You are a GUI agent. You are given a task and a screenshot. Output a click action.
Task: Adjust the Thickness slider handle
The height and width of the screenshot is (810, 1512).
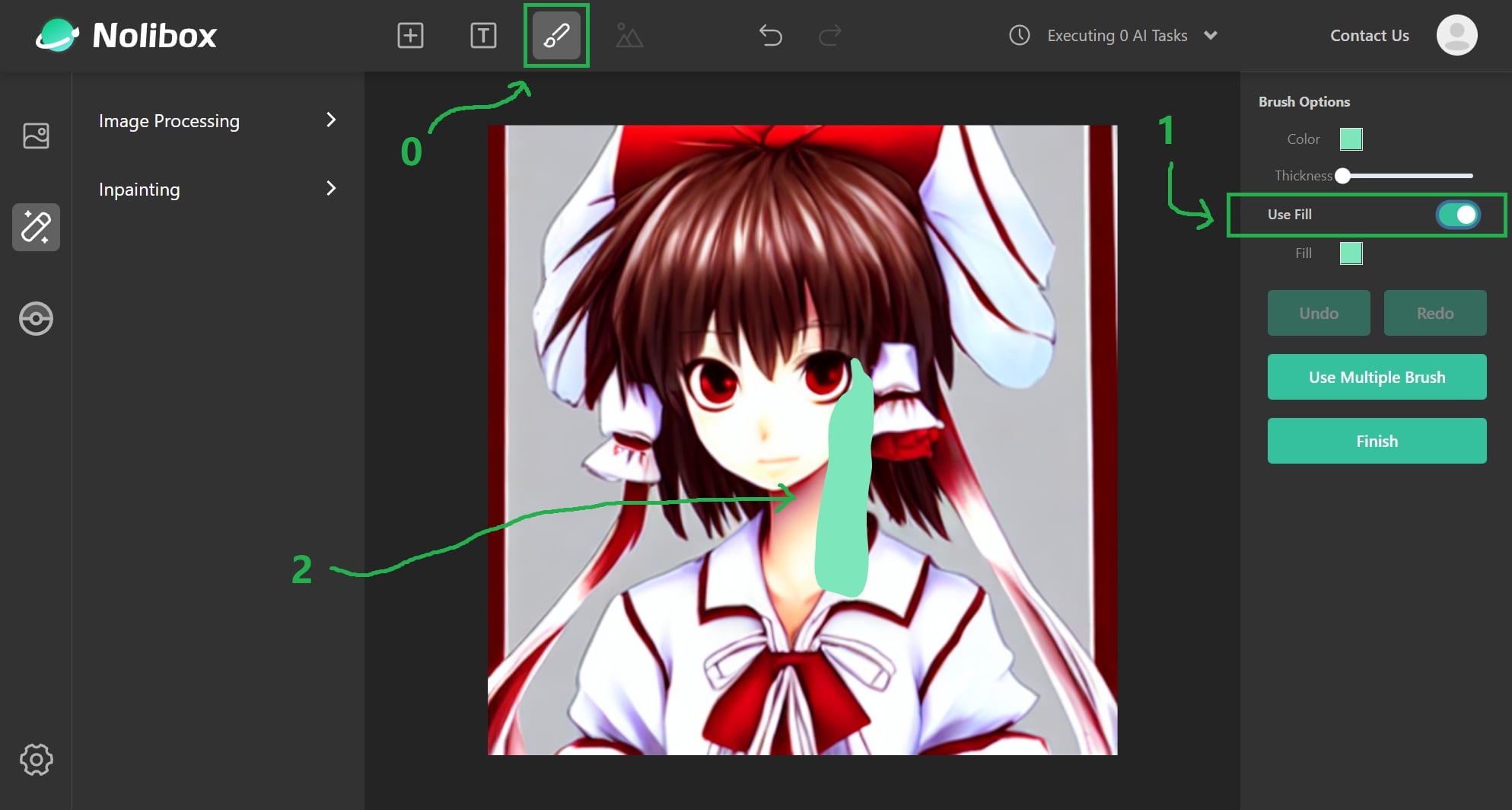1343,176
